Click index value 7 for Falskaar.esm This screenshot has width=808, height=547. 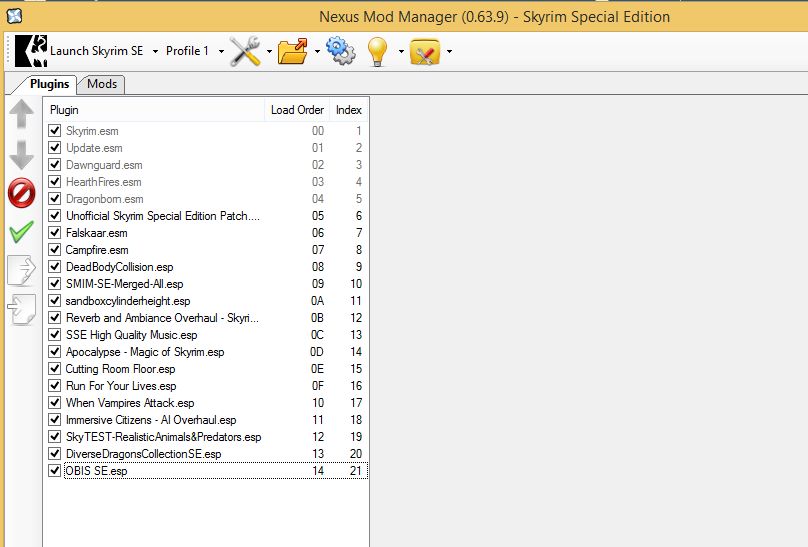click(x=359, y=233)
